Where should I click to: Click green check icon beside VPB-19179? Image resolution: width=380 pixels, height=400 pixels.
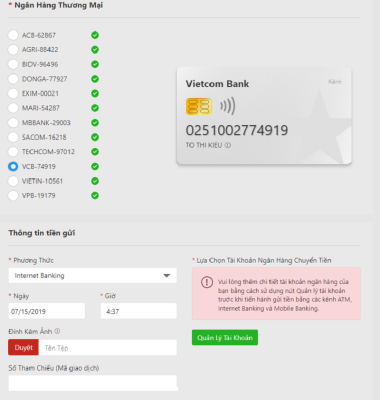95,195
